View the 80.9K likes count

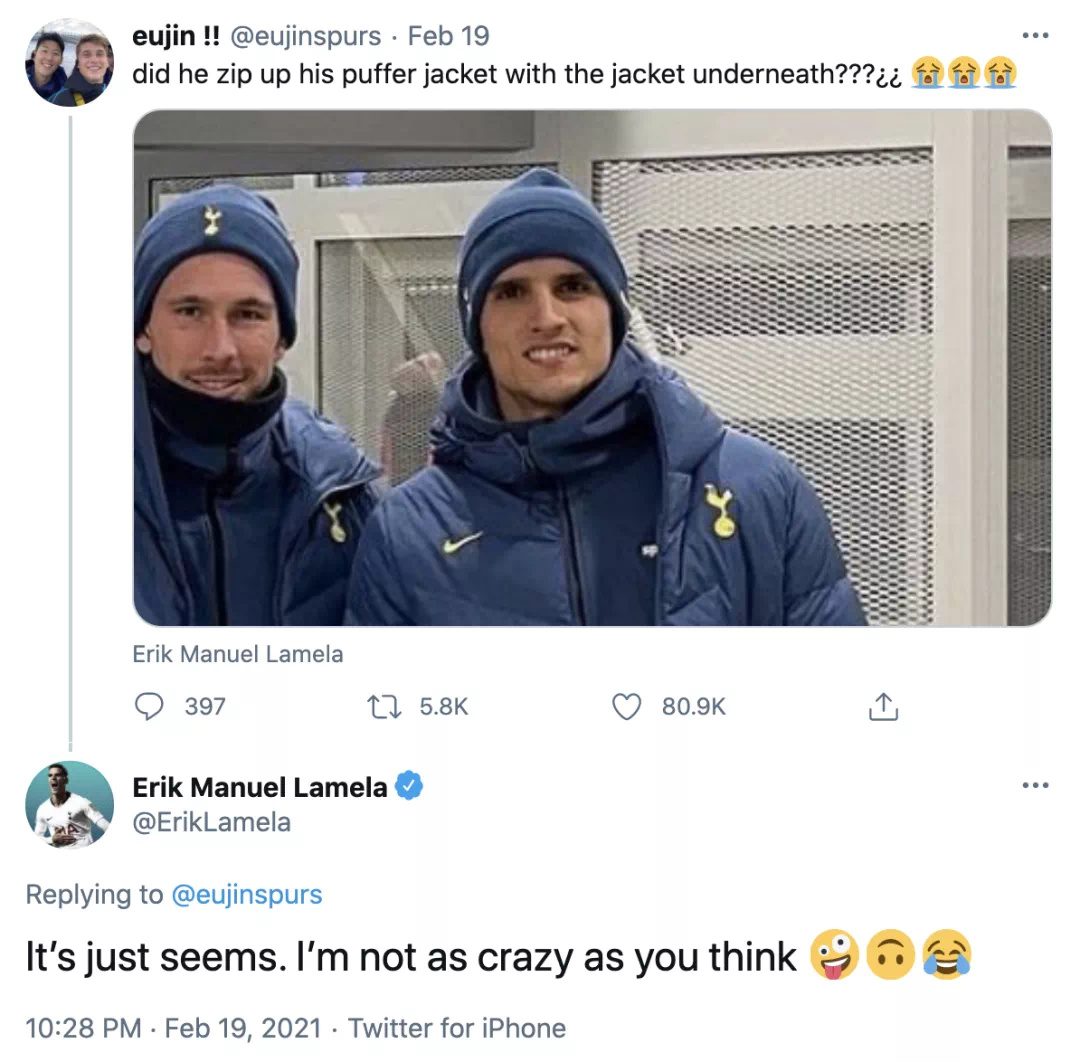coord(694,707)
